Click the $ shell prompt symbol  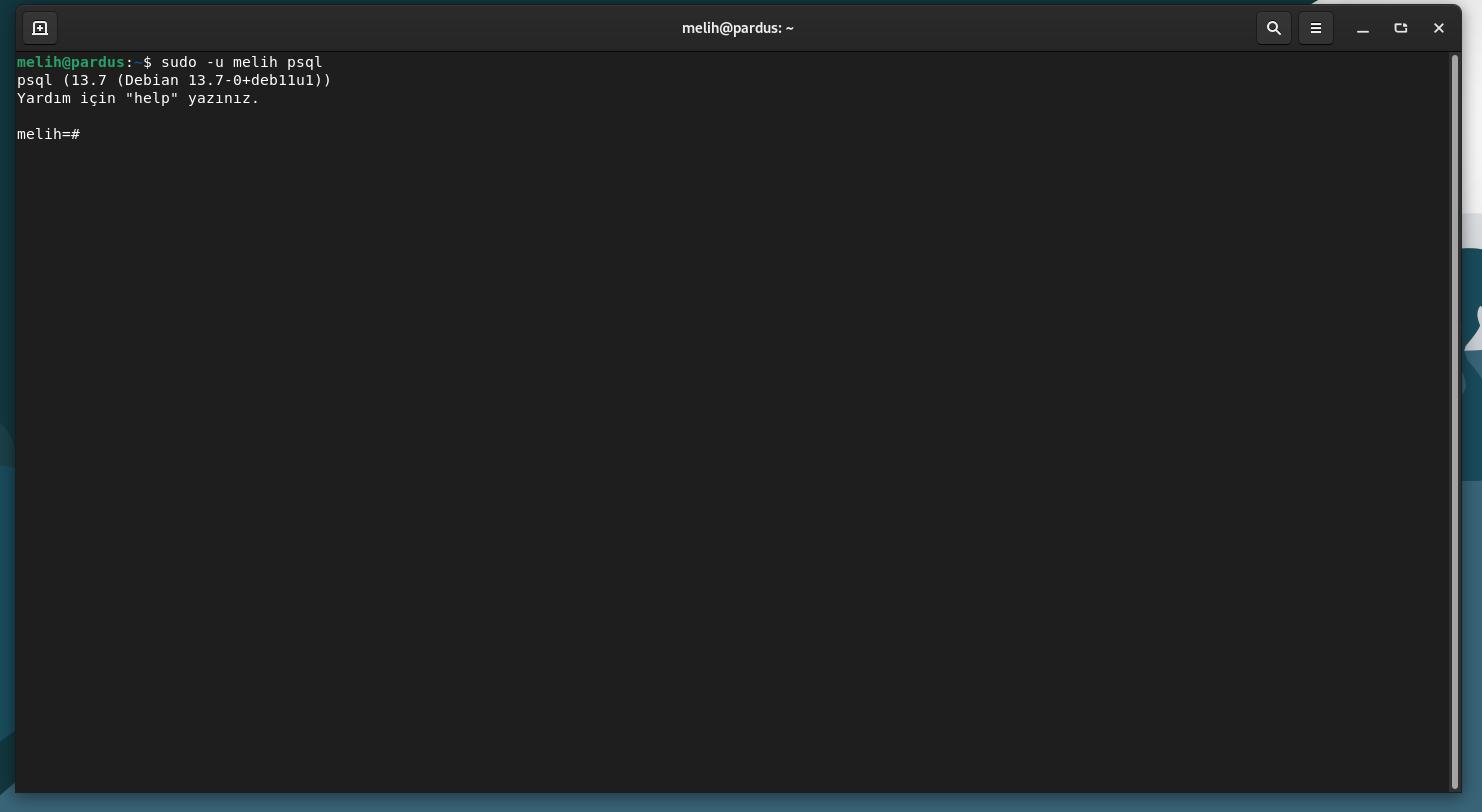[147, 62]
